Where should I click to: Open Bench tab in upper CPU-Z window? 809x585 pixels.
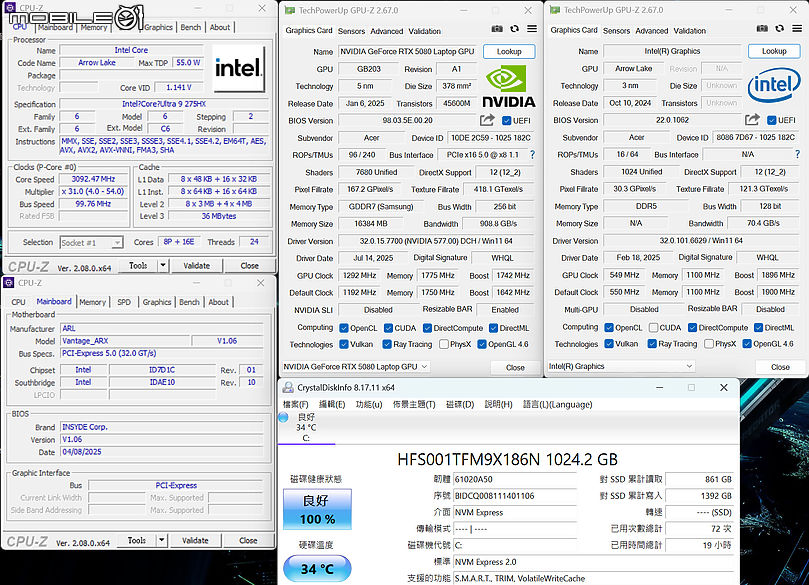point(190,27)
